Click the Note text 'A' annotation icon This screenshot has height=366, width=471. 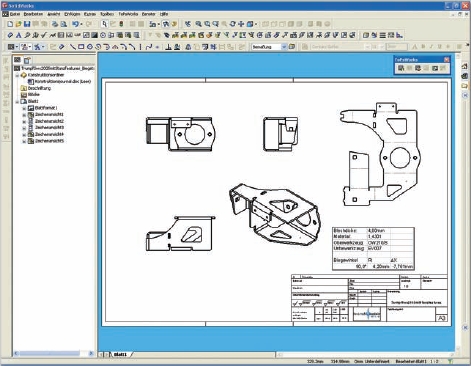19,35
